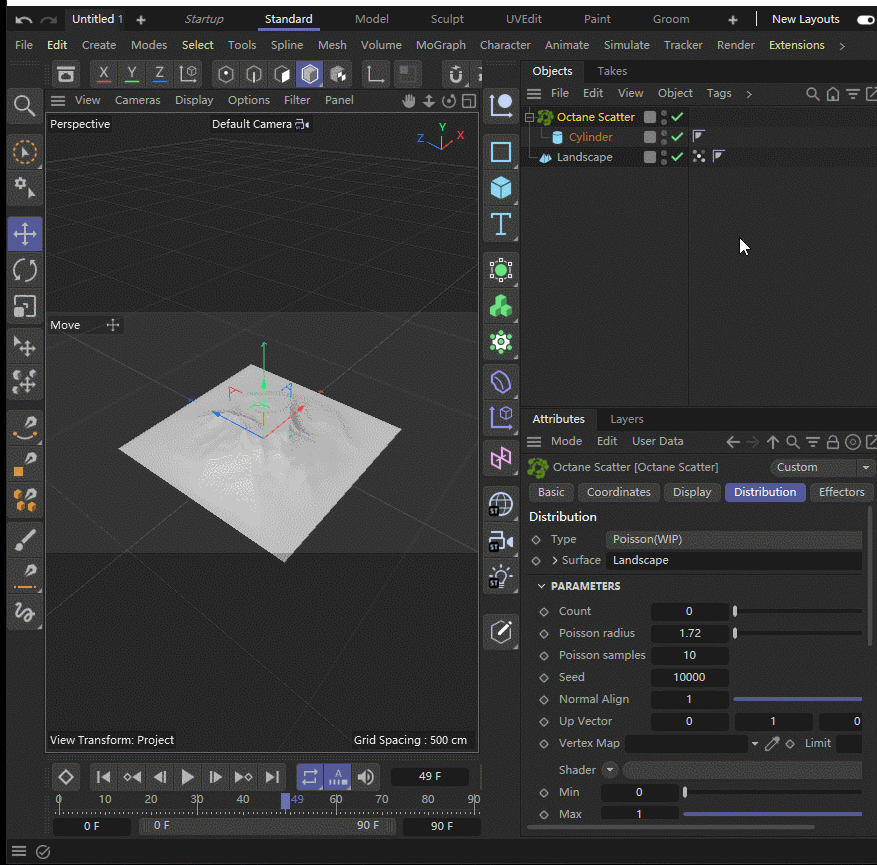Click the Text spline tool icon
The height and width of the screenshot is (865, 877).
click(501, 223)
